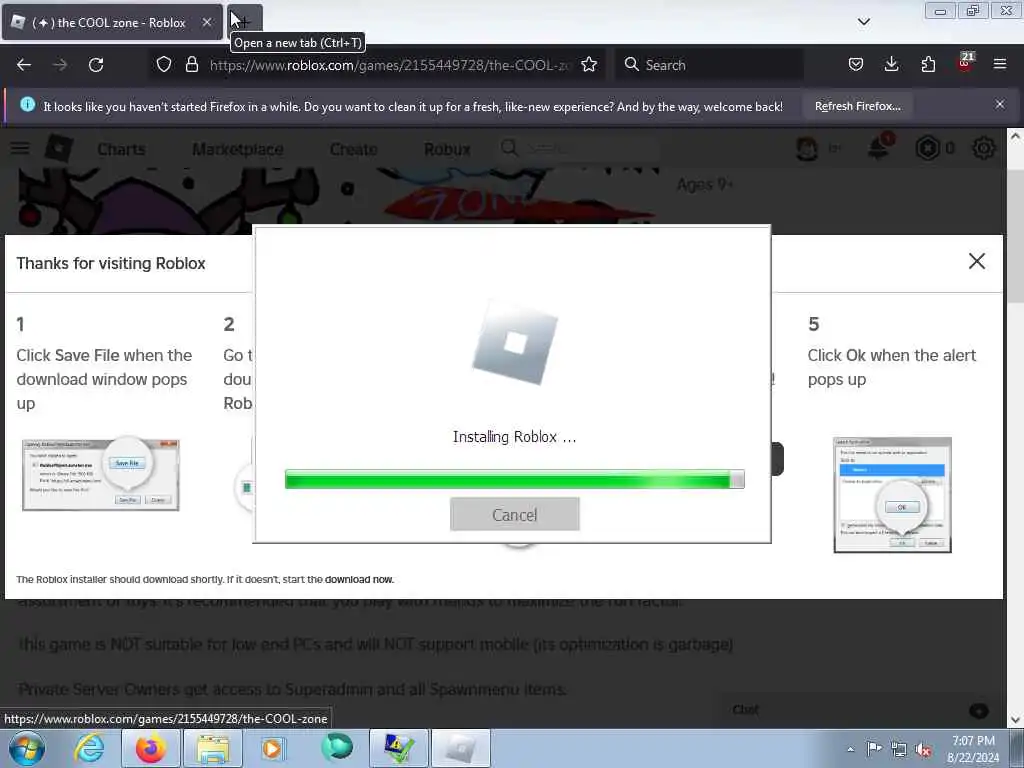The image size is (1024, 768).
Task: Open the Roblox notifications bell
Action: [879, 149]
